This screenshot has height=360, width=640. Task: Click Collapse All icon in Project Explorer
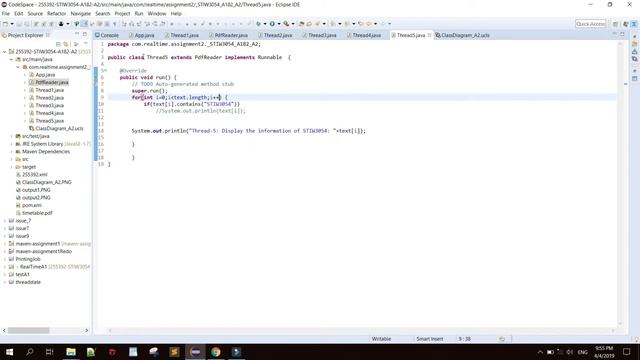58,44
